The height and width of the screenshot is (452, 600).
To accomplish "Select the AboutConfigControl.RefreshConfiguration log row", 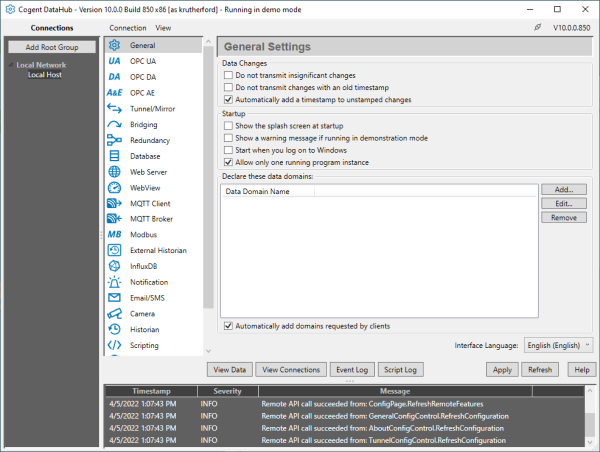I will (x=345, y=428).
